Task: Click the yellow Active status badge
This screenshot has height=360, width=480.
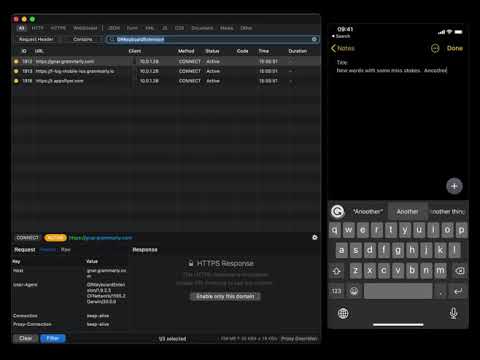Action: [55, 238]
